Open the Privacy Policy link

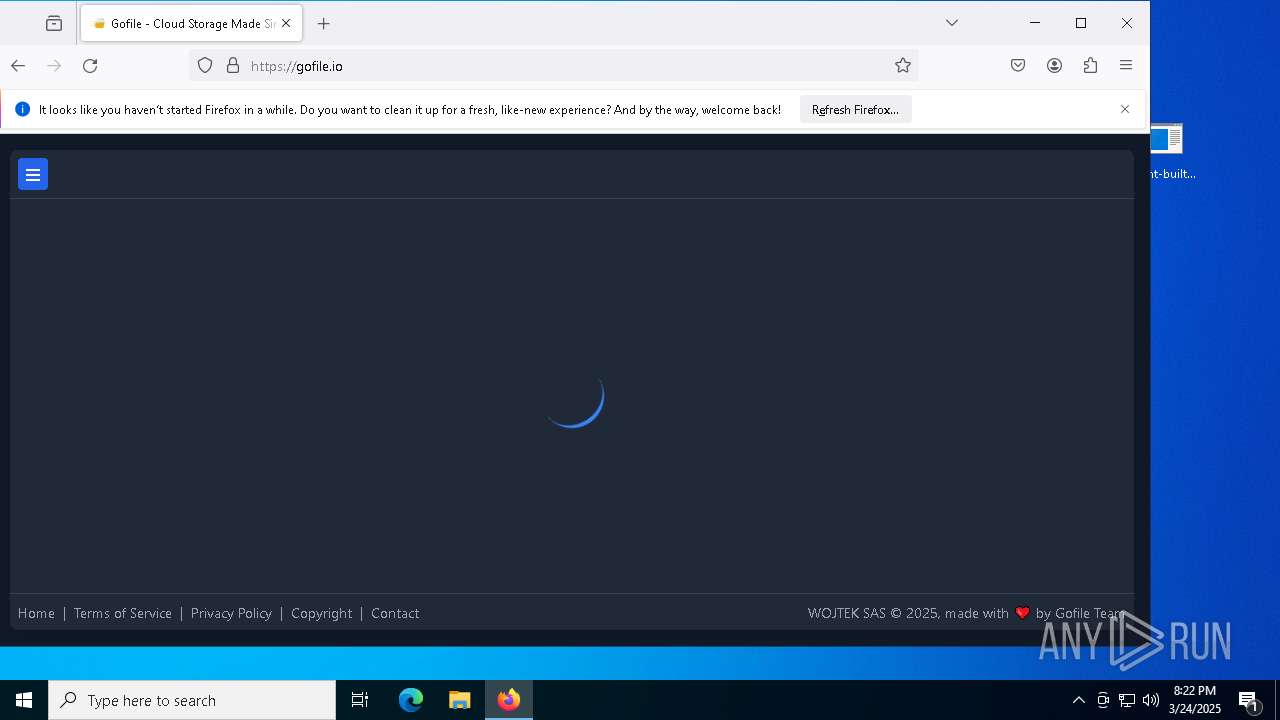(x=231, y=613)
